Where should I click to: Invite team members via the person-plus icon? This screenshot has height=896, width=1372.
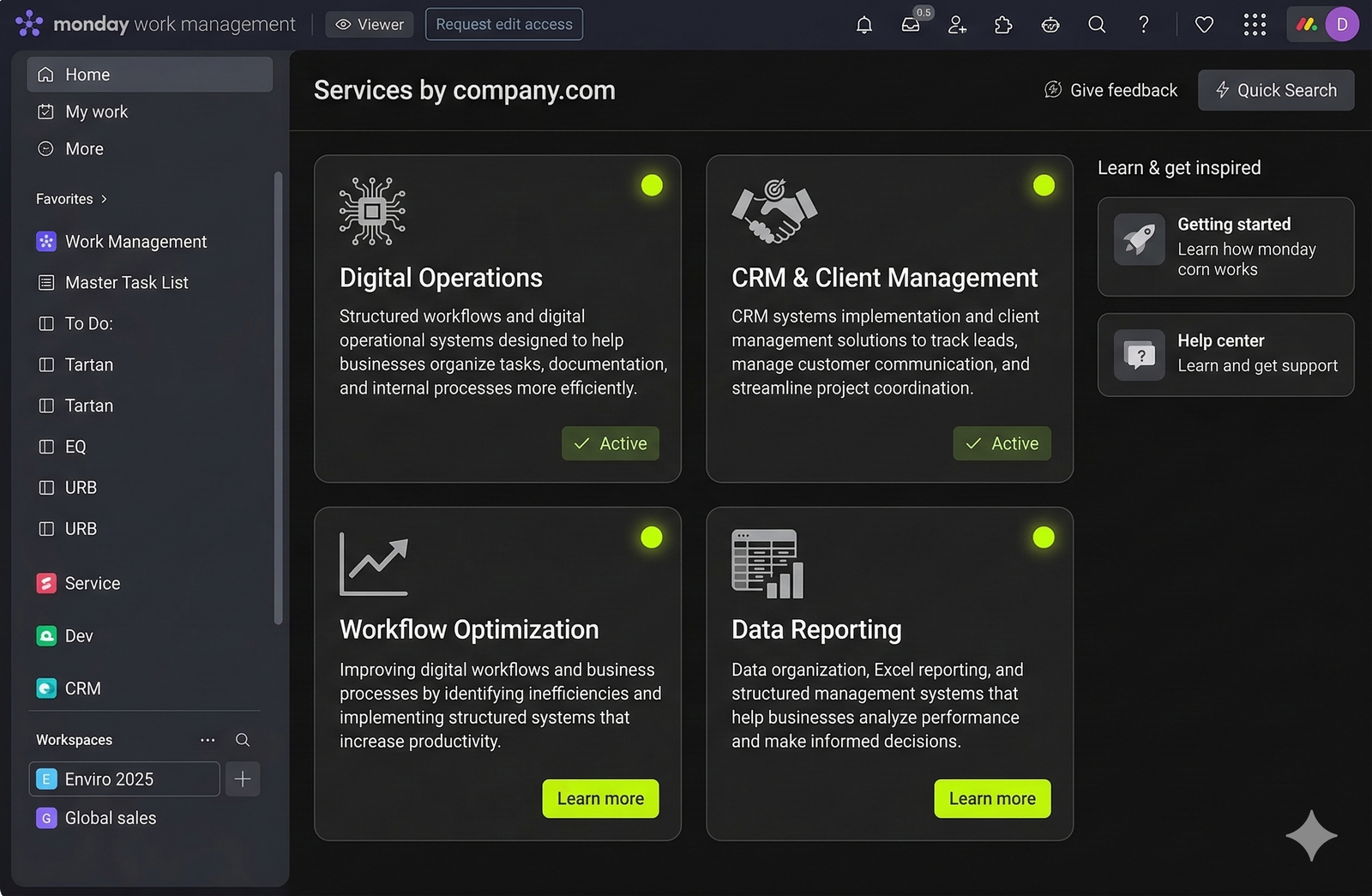click(957, 25)
